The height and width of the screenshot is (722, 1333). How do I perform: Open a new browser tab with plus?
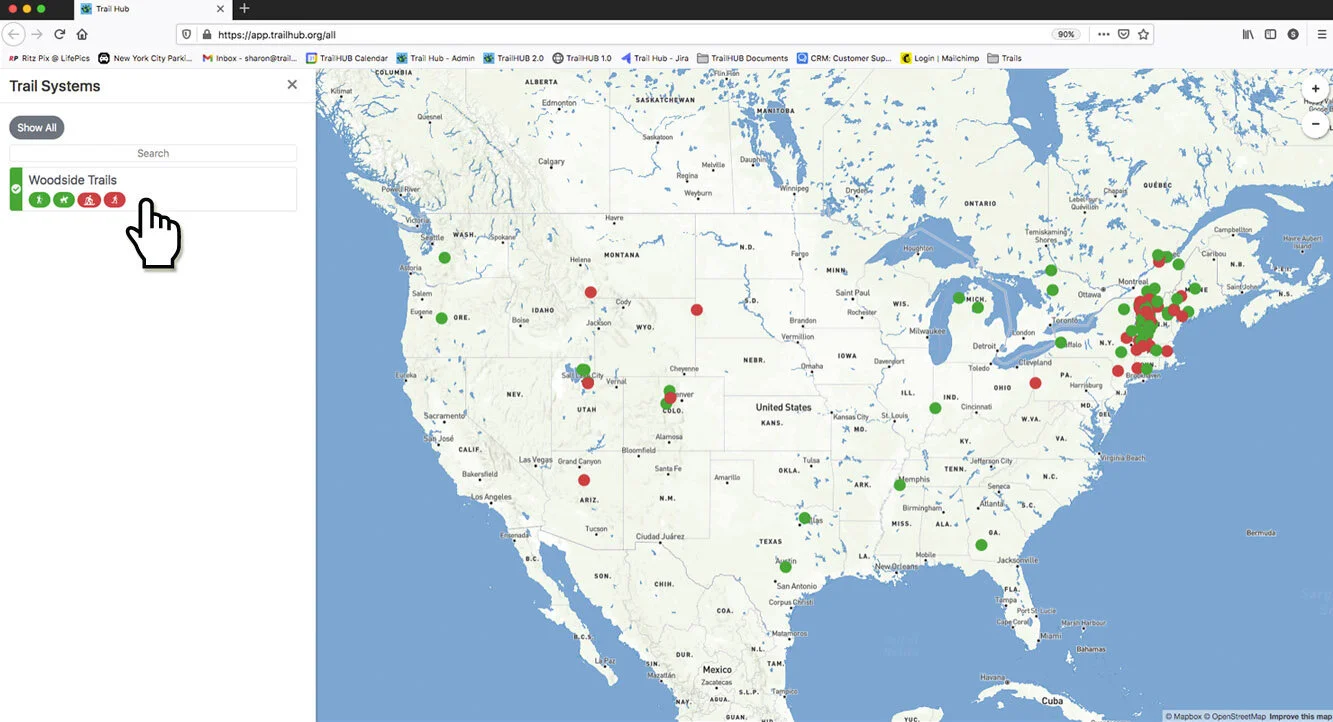pyautogui.click(x=244, y=8)
